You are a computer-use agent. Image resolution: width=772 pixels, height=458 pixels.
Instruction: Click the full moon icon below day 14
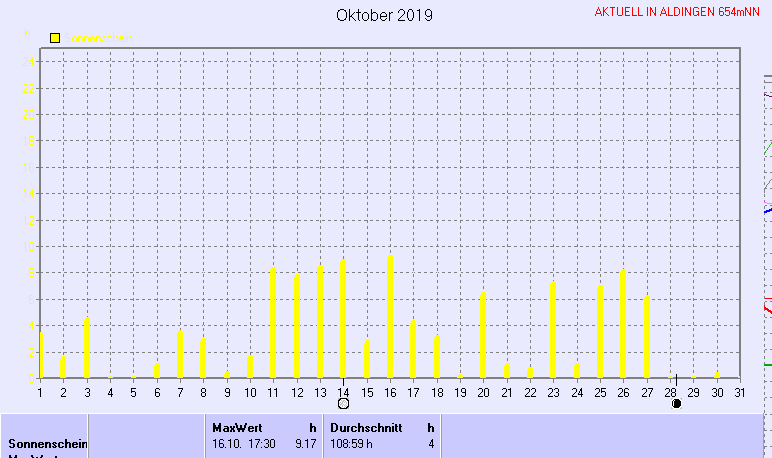344,404
